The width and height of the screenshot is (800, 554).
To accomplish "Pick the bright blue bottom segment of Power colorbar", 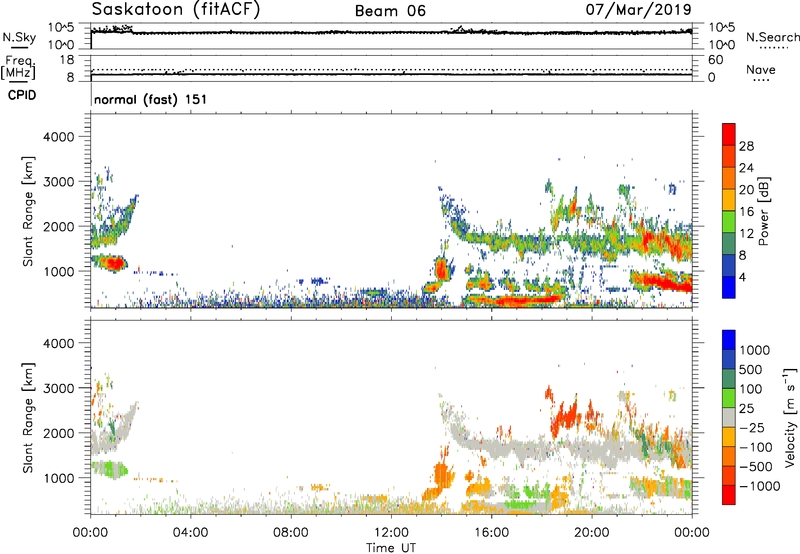I will (729, 287).
